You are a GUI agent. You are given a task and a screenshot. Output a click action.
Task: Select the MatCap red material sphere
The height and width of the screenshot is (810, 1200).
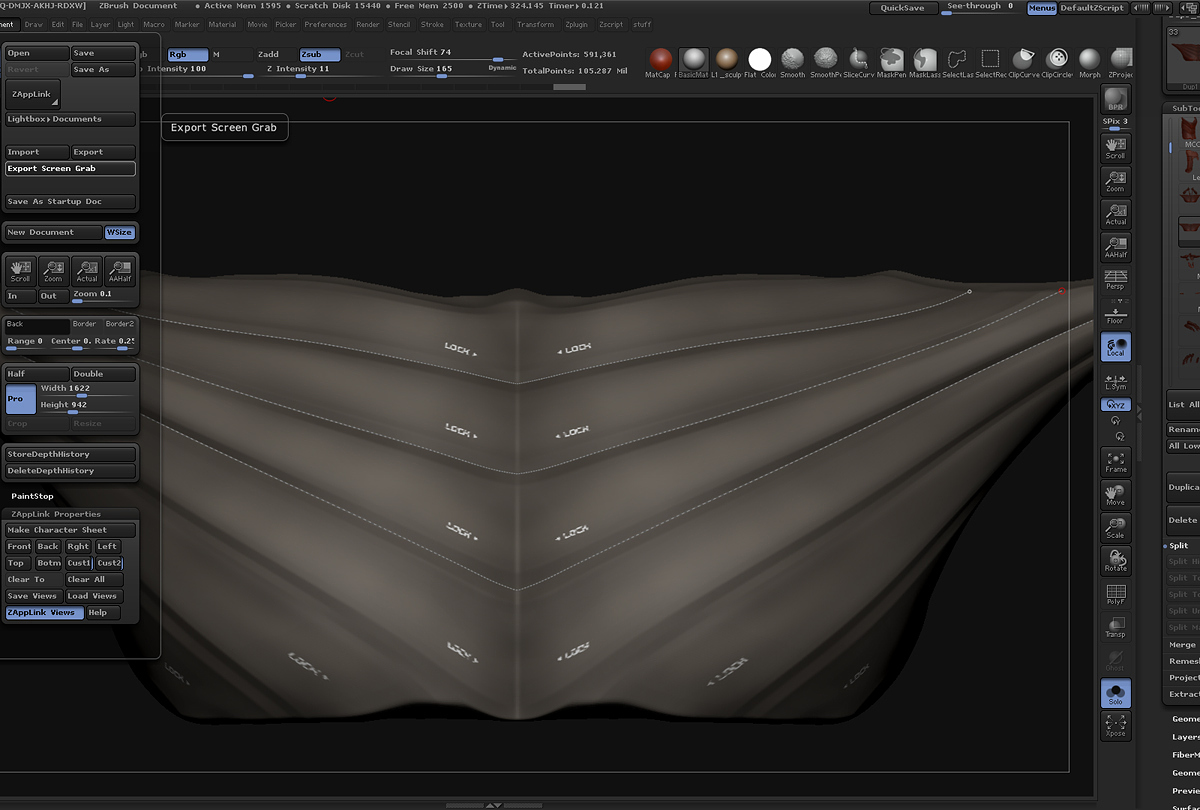[660, 60]
